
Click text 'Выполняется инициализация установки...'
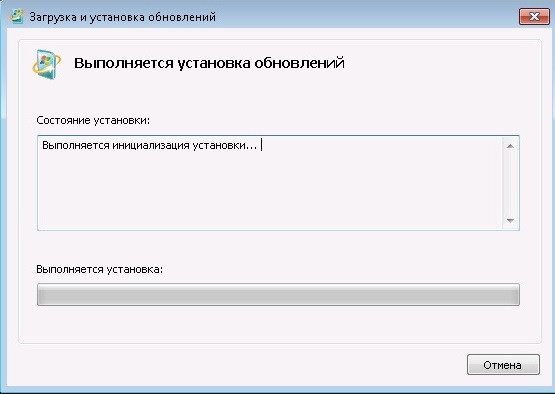coord(149,145)
